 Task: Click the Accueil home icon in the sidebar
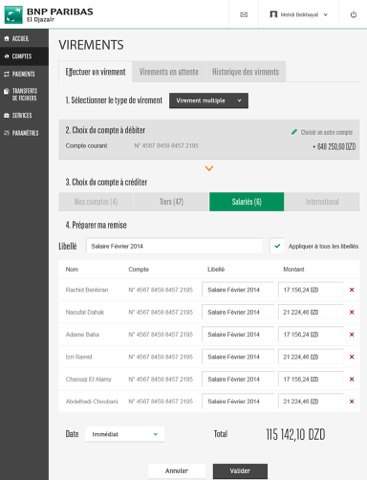point(6,38)
